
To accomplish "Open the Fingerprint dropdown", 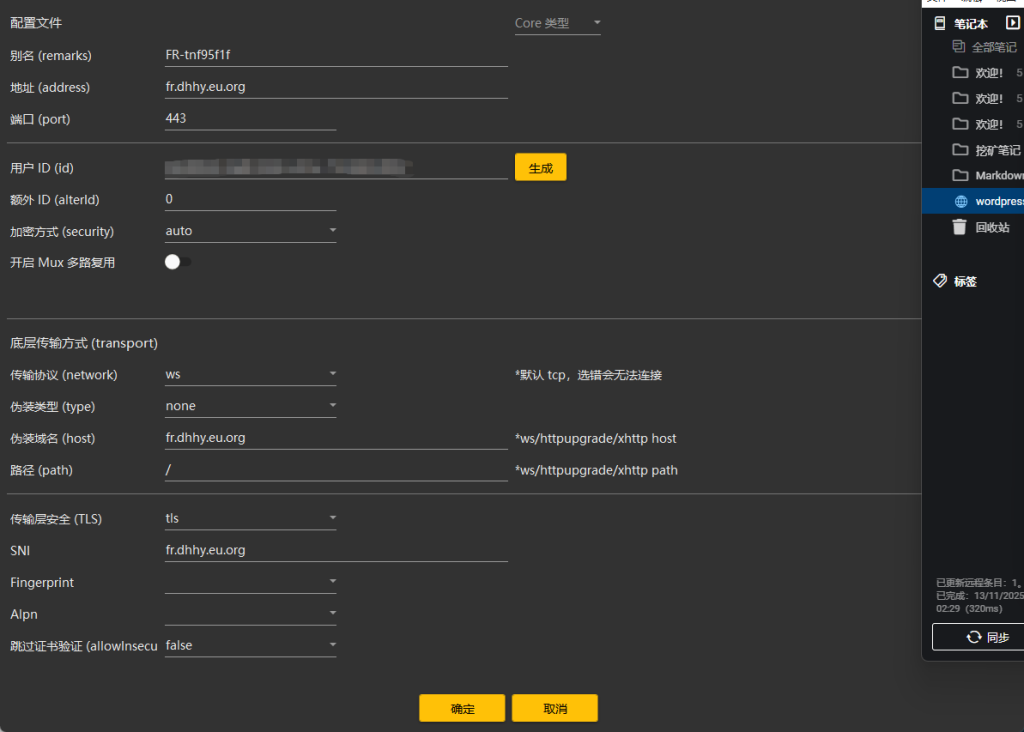I will (250, 582).
